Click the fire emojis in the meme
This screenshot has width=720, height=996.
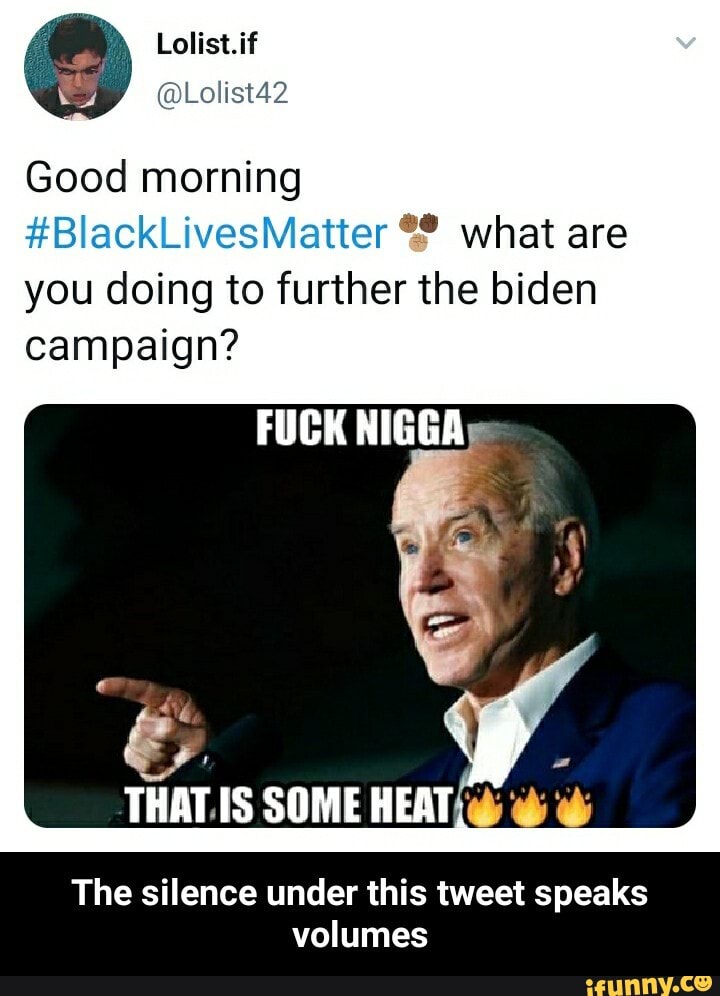click(530, 801)
